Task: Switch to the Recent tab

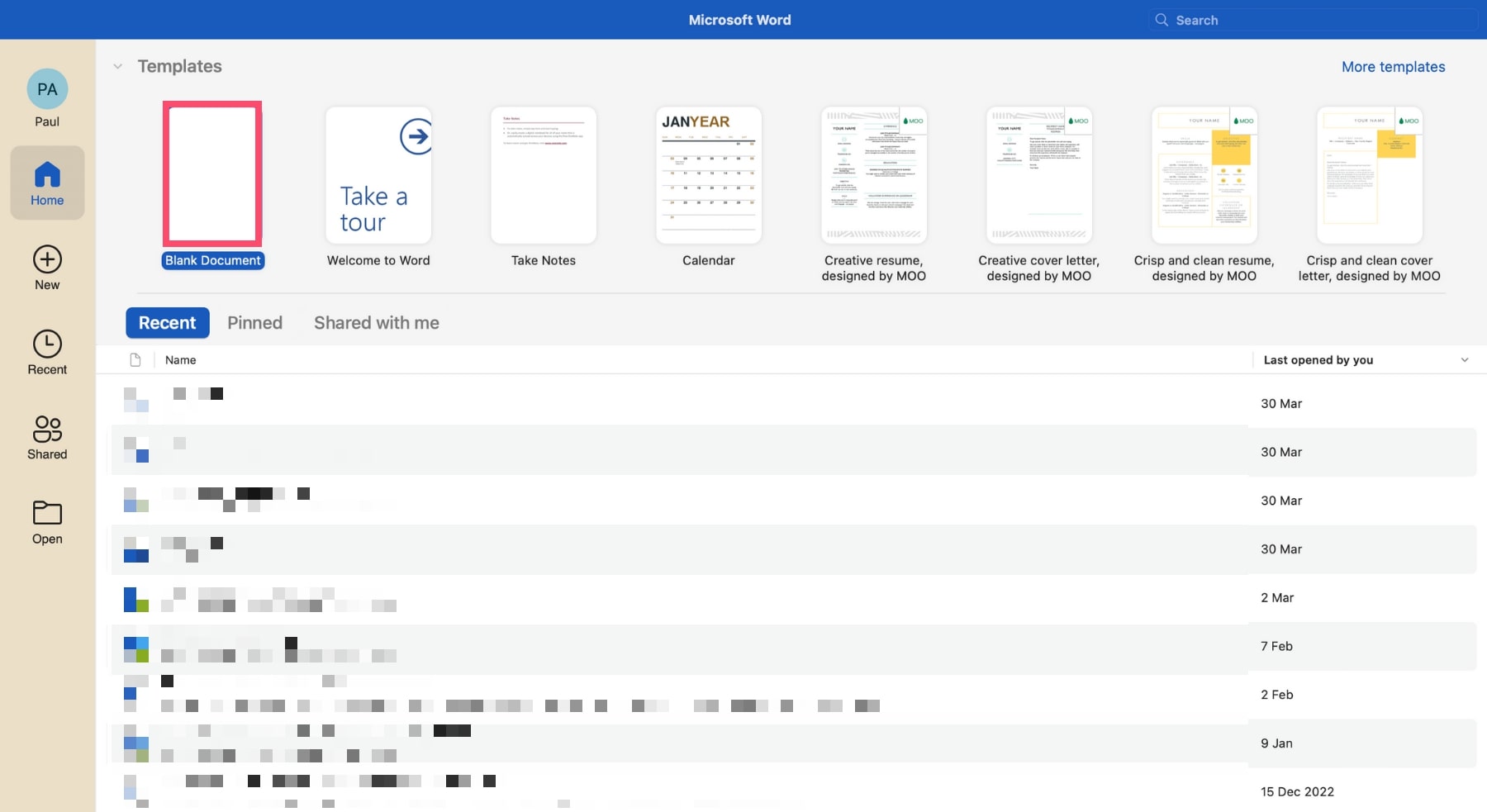Action: pos(167,323)
